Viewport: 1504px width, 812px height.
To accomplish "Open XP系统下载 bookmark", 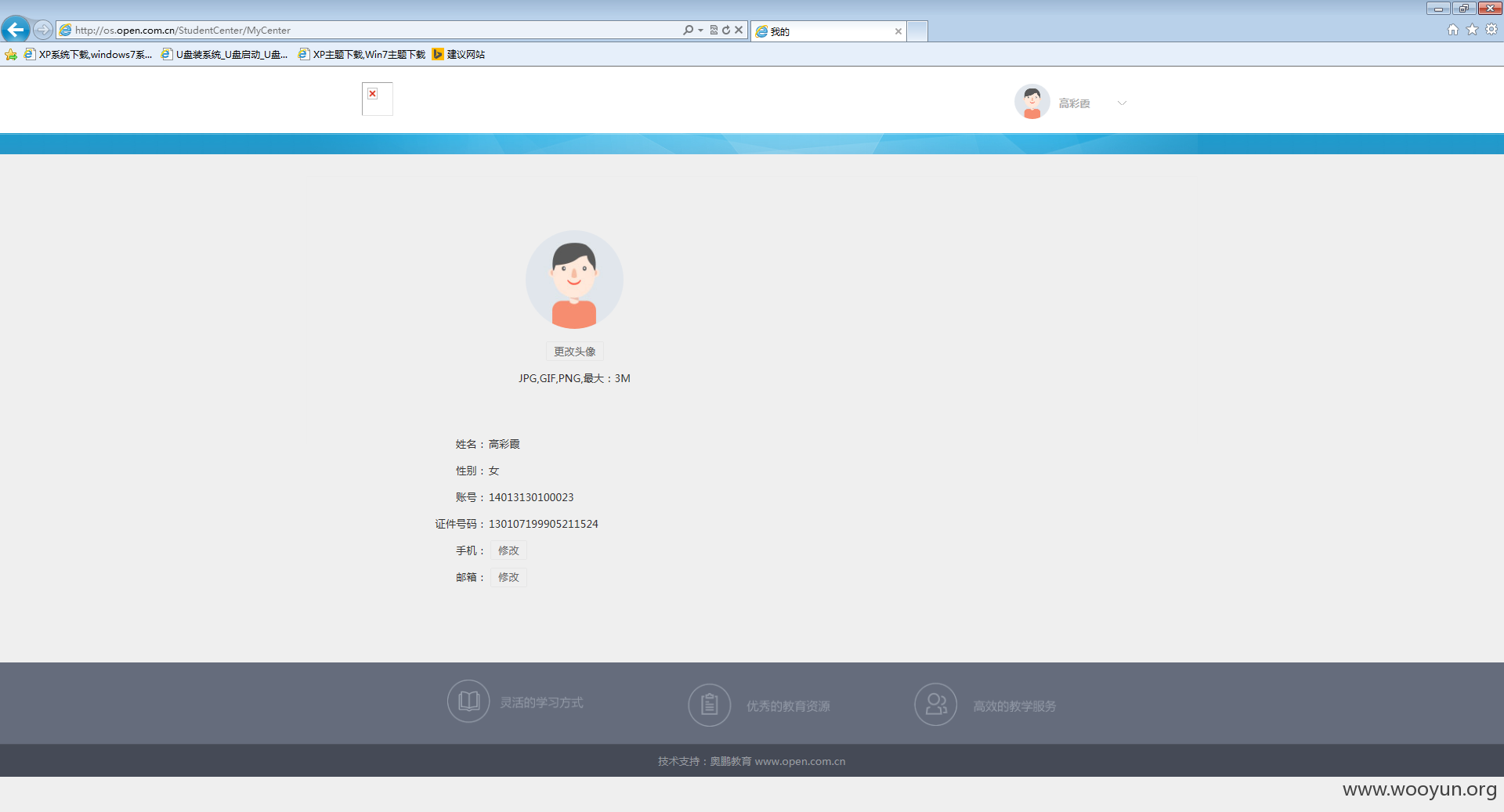I will [88, 54].
